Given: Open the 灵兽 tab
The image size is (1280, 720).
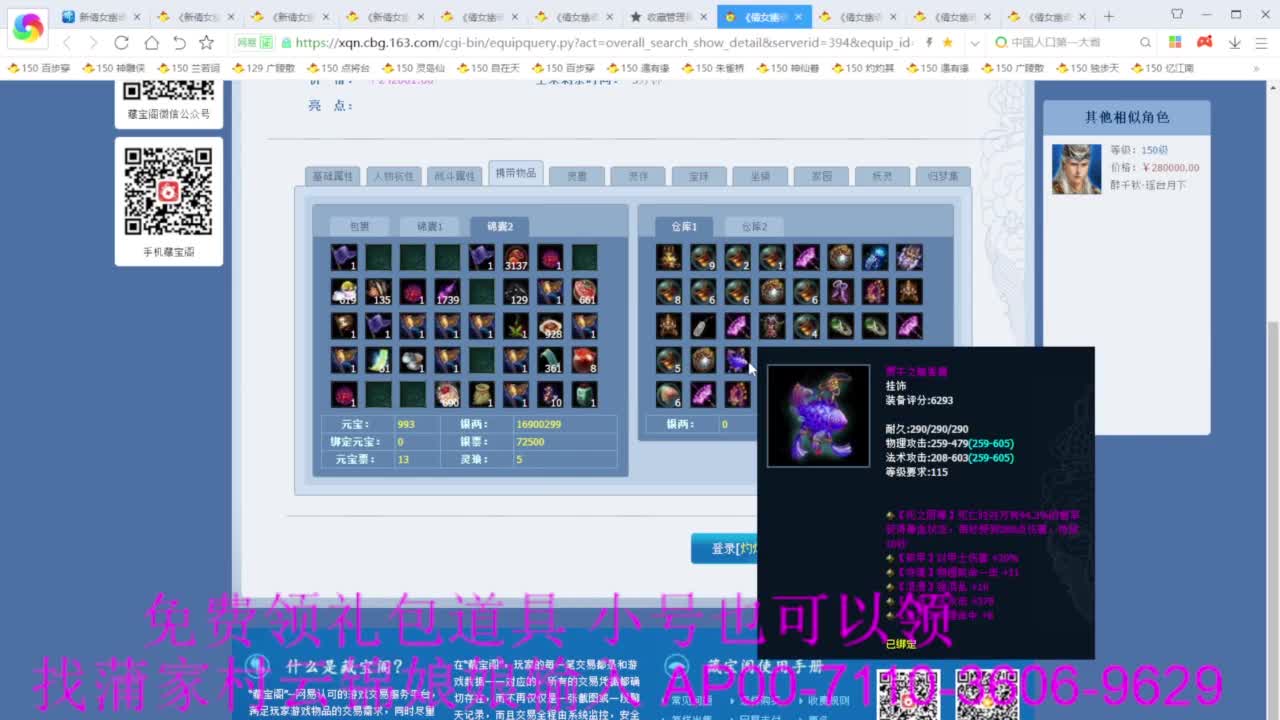Looking at the screenshot, I should tap(577, 176).
